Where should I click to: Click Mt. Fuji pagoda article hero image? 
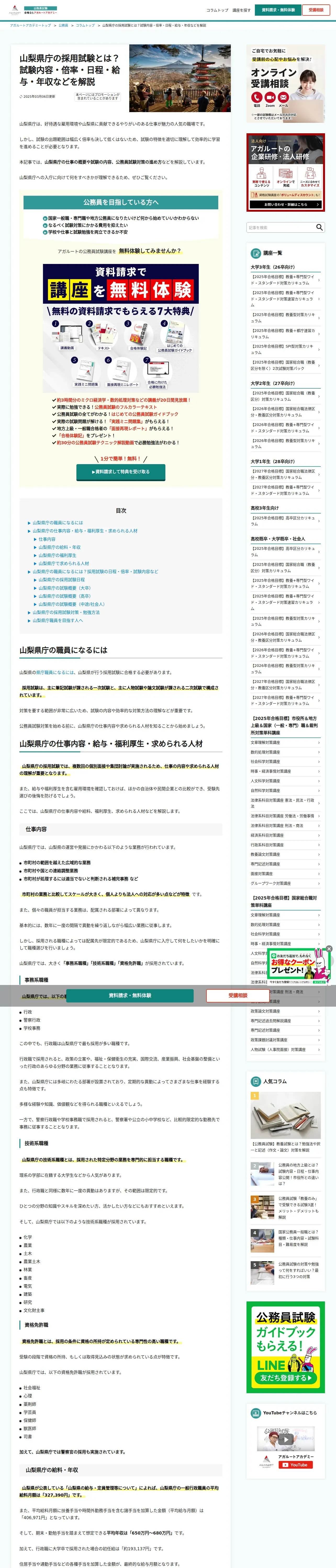coord(180,78)
